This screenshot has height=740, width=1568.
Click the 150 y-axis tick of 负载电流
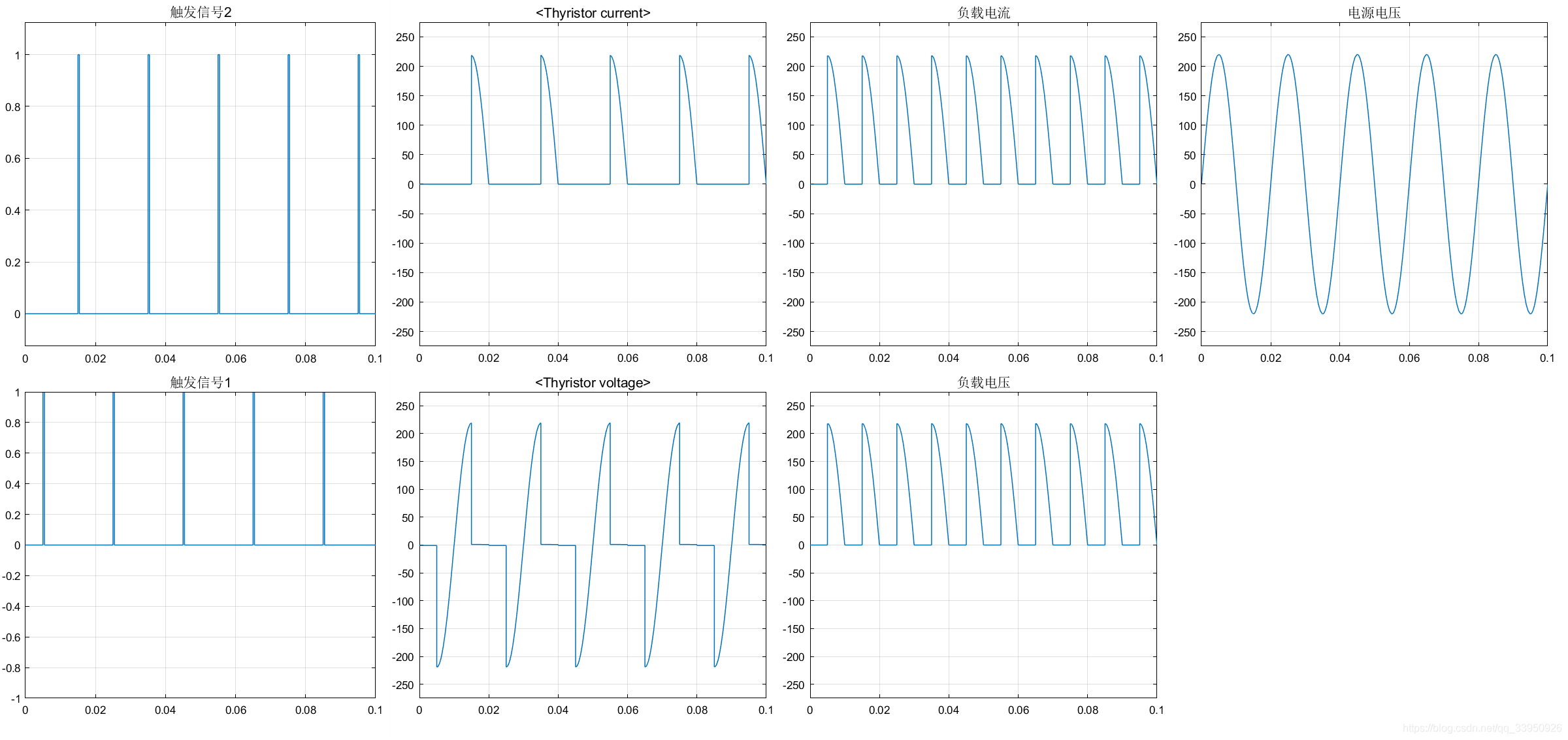(796, 97)
